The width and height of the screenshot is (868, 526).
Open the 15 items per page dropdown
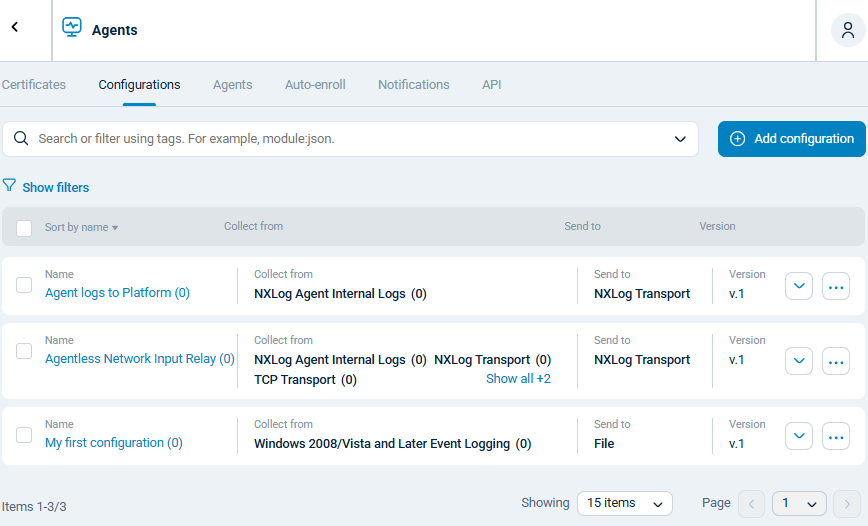[x=624, y=503]
